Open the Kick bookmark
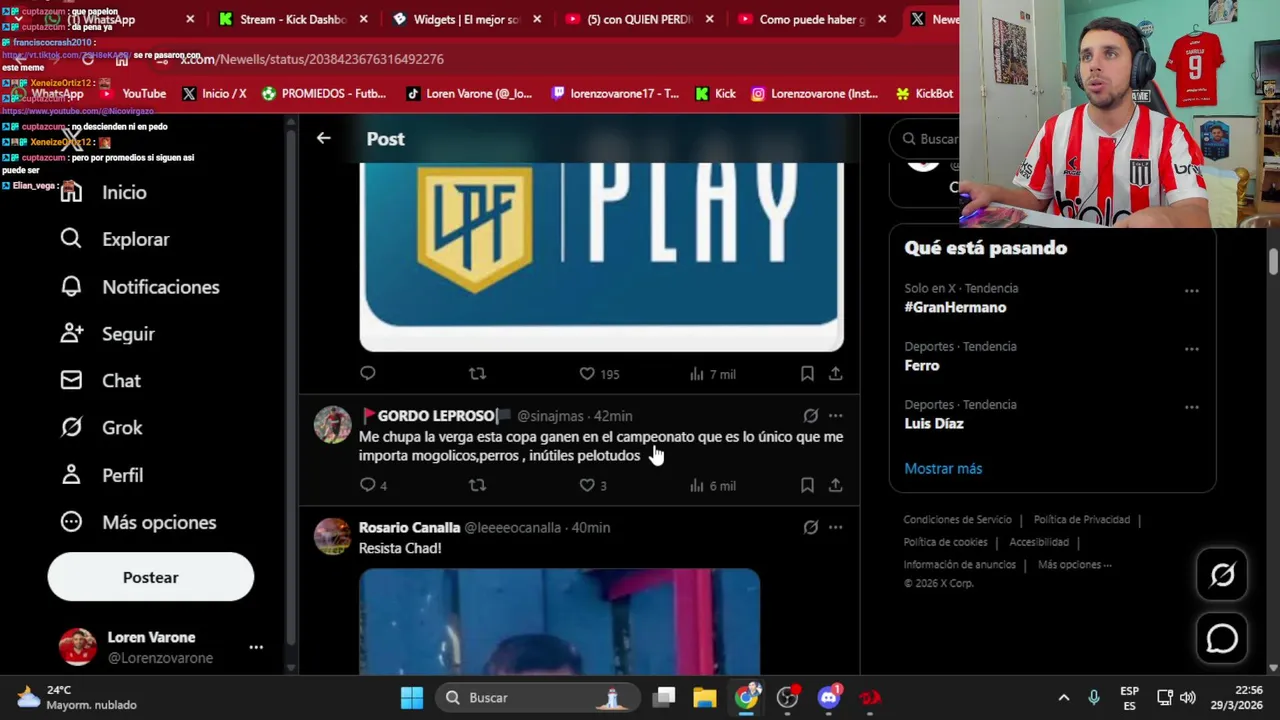This screenshot has width=1280, height=720. 715,93
